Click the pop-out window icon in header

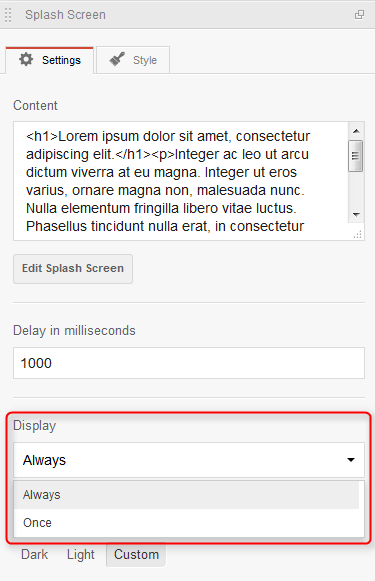click(359, 15)
